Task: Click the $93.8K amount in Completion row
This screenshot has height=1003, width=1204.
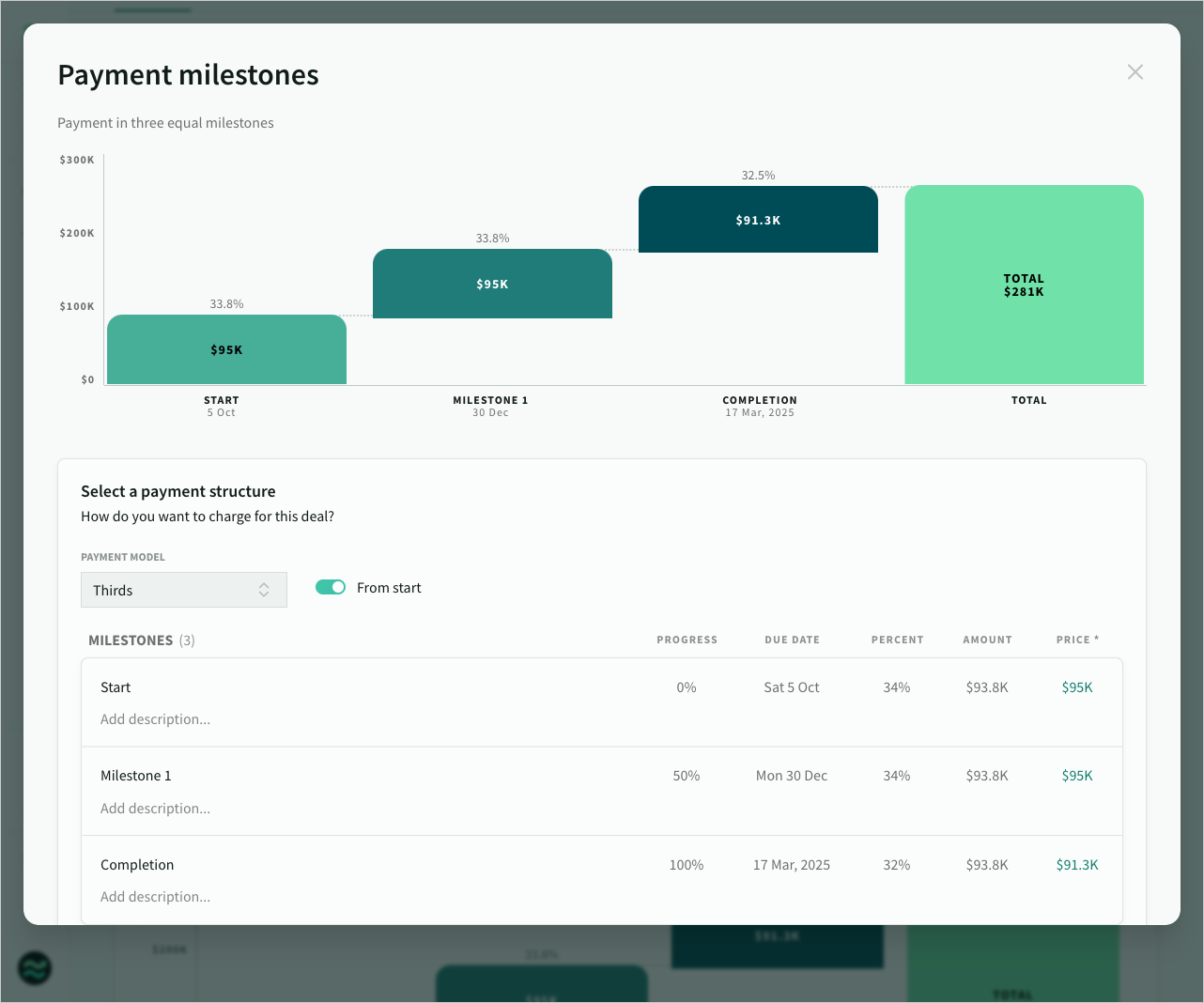Action: (987, 865)
